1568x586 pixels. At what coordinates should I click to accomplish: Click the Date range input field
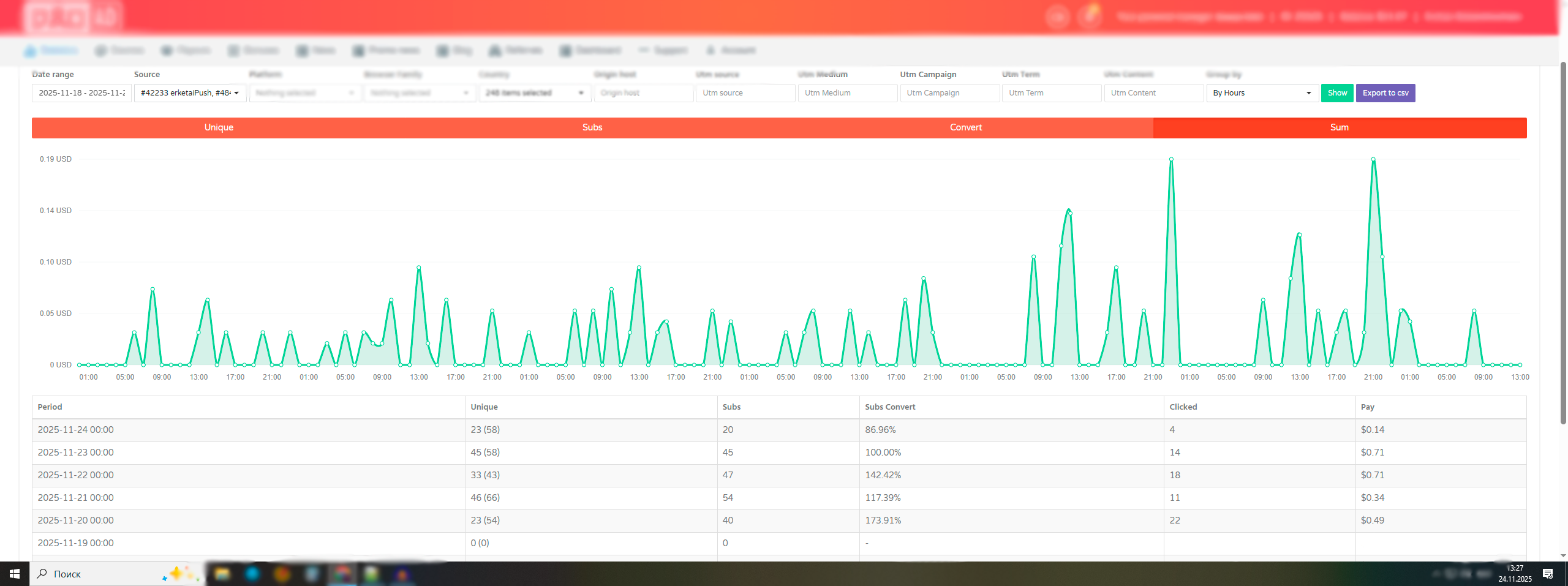[81, 93]
